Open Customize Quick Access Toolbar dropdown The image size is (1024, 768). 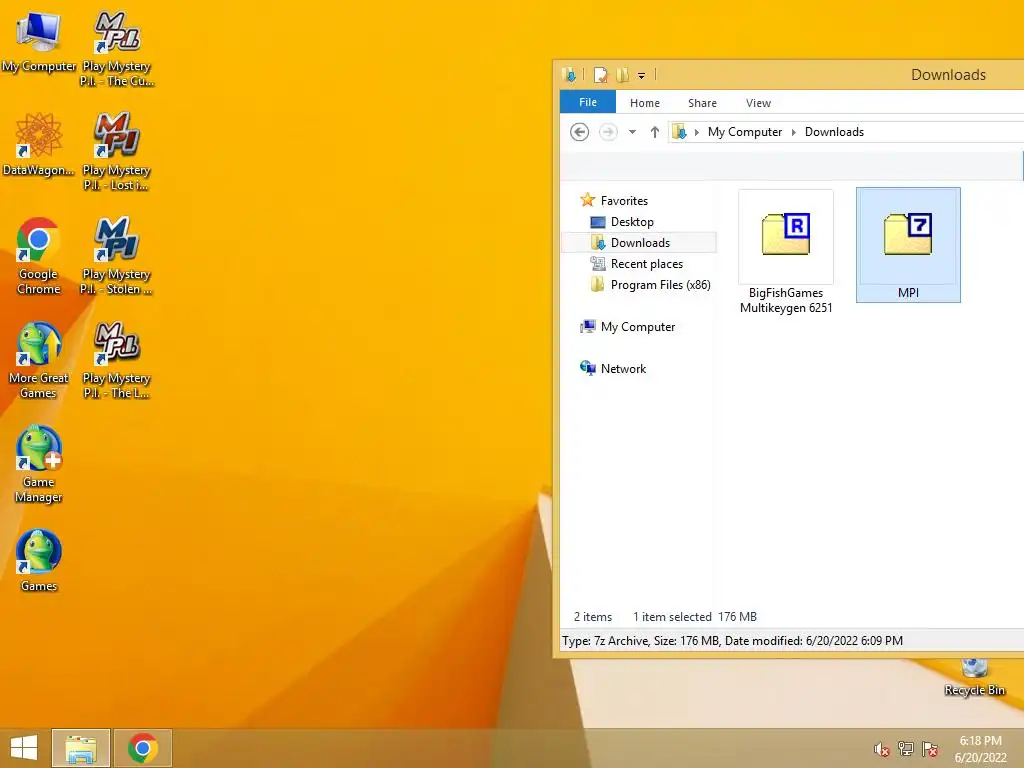pos(641,76)
